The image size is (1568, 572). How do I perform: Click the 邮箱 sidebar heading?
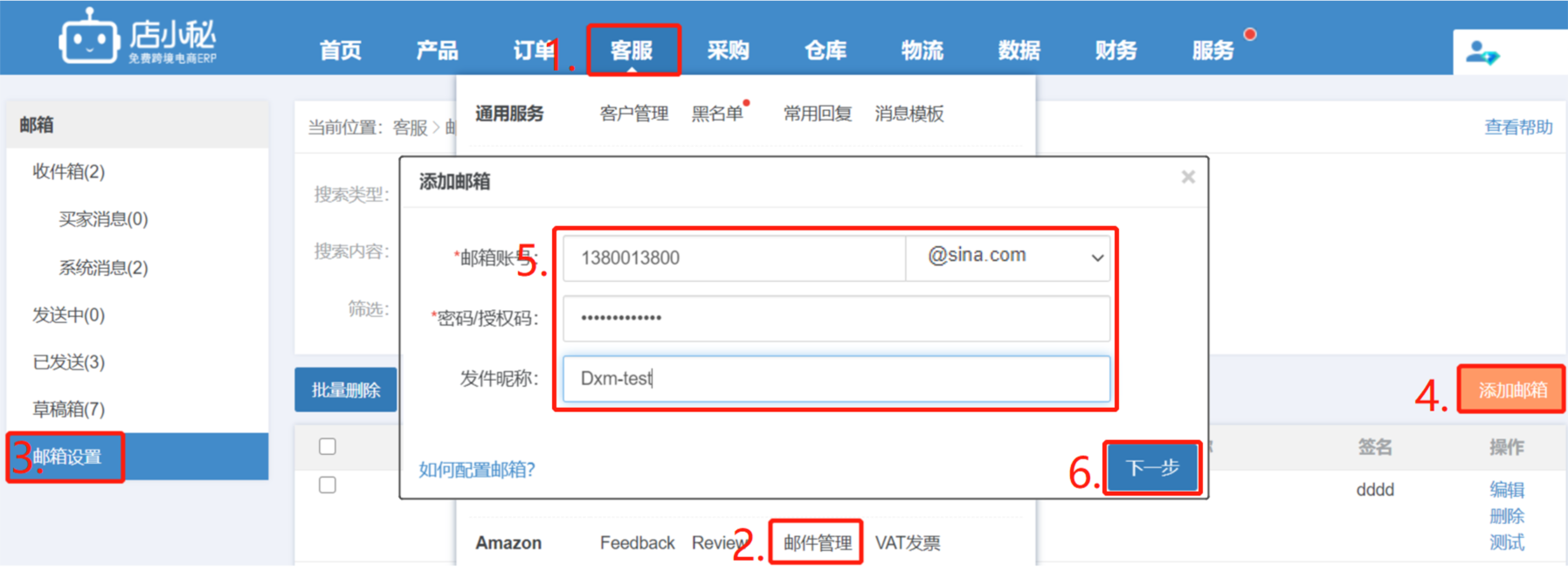[37, 125]
